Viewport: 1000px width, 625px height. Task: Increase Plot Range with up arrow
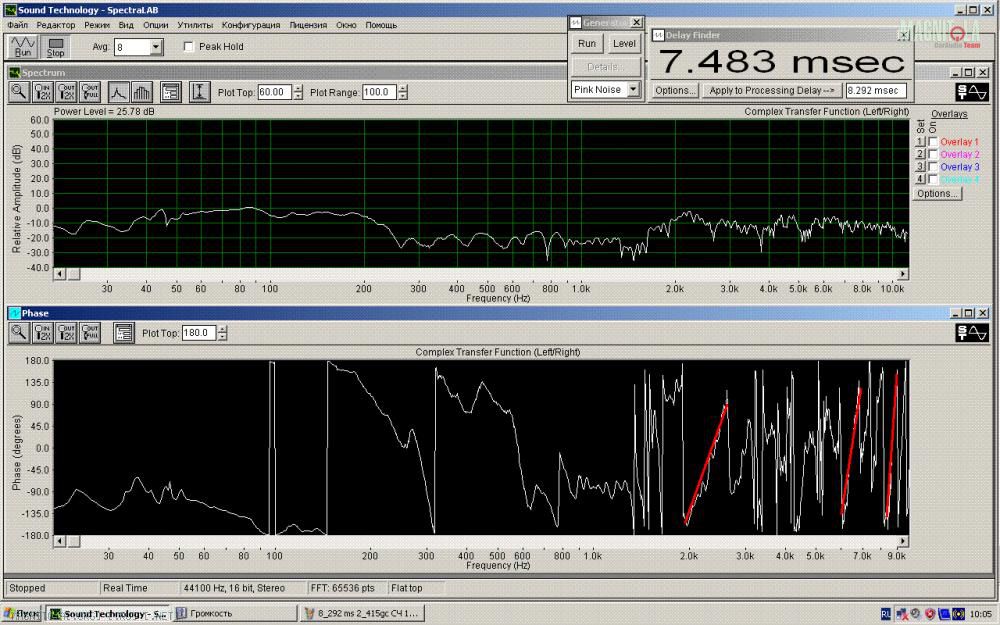(402, 89)
